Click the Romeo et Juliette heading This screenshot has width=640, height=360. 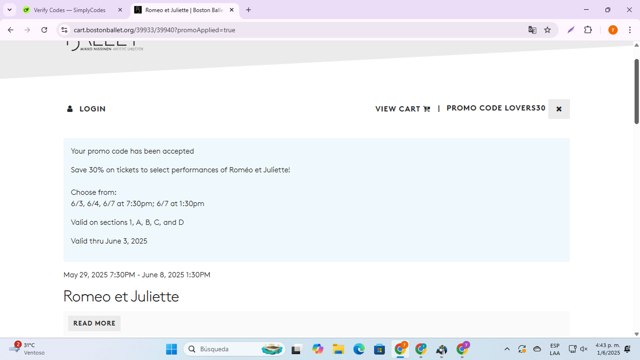pos(121,296)
